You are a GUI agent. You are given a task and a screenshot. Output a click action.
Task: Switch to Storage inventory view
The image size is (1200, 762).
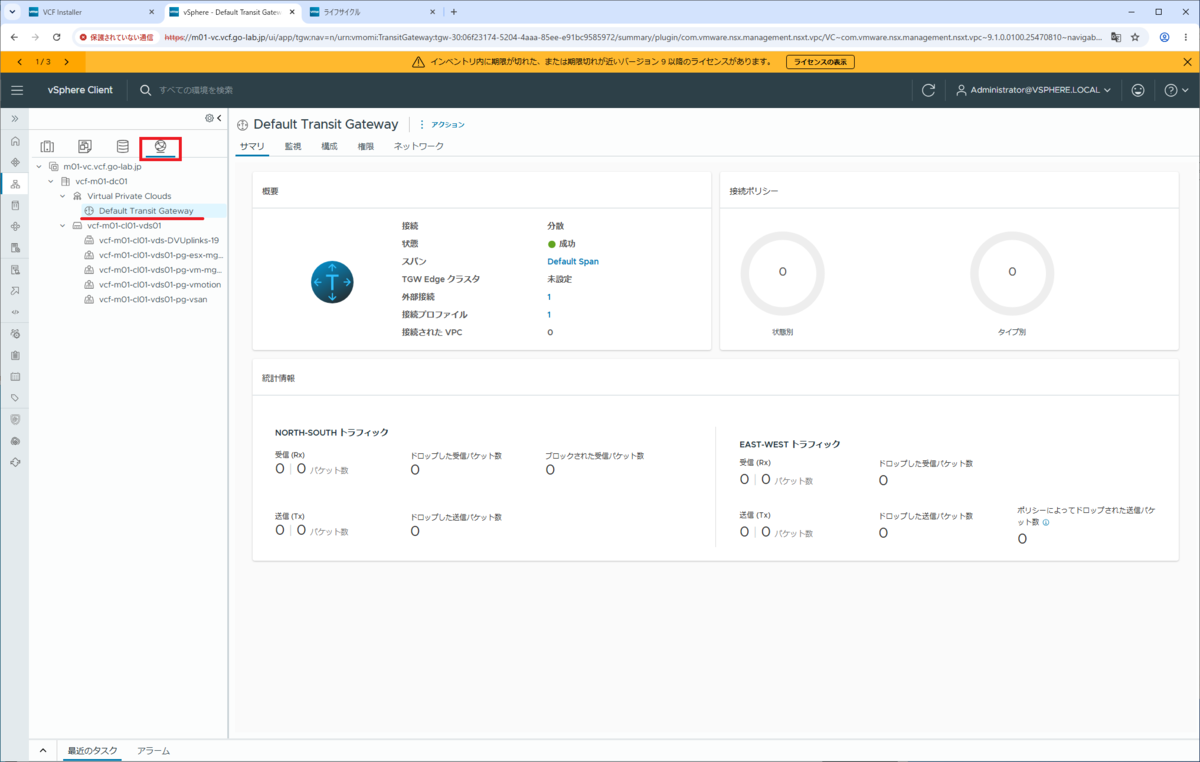[123, 147]
